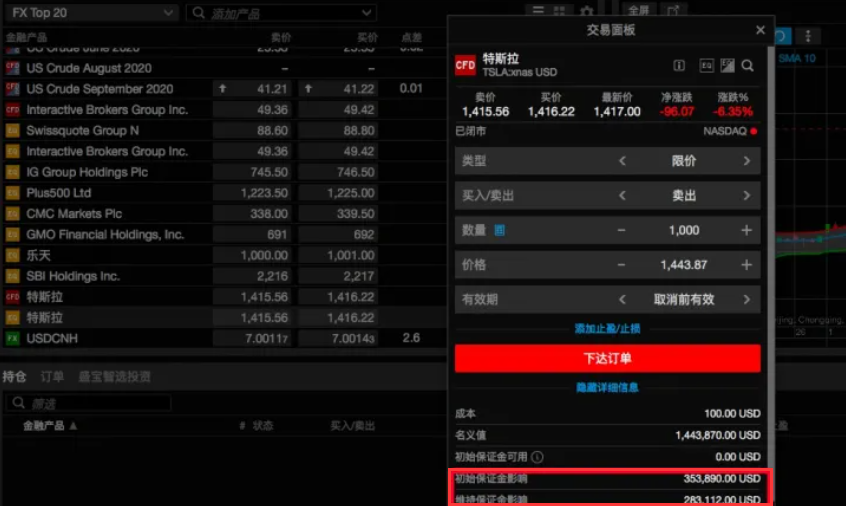Open the Tesla product info icon
This screenshot has width=846, height=506.
coord(679,66)
